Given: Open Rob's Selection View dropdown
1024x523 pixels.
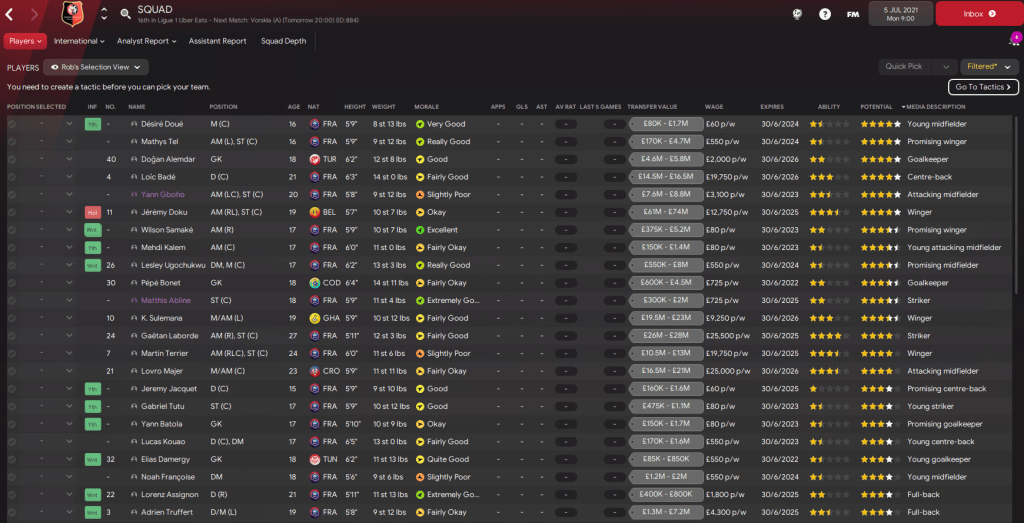Looking at the screenshot, I should (96, 67).
